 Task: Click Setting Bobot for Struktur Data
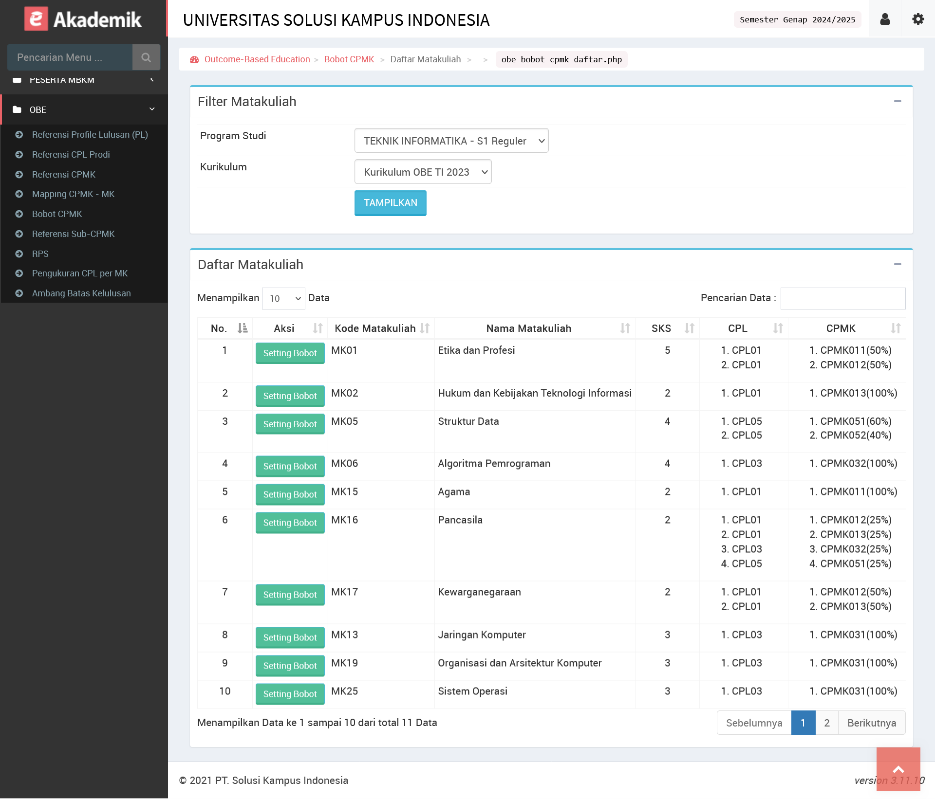[x=290, y=424]
